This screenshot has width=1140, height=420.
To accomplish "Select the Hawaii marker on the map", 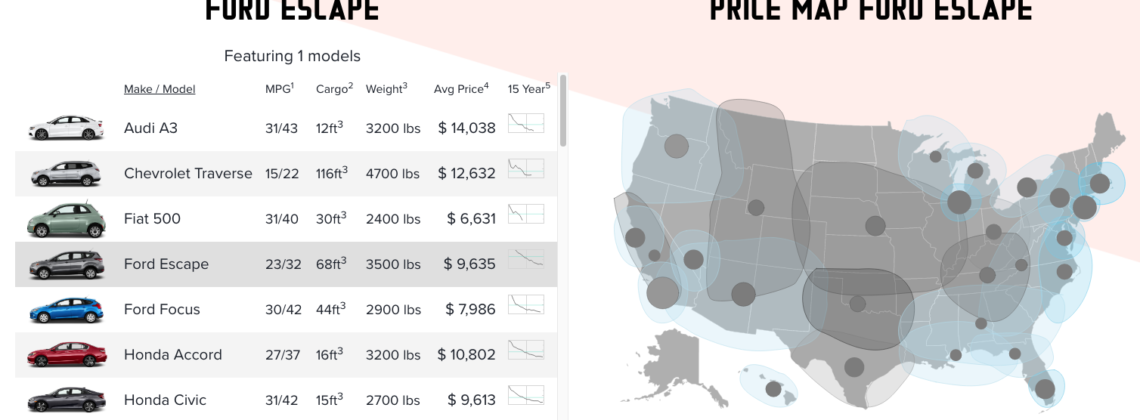I will click(774, 388).
